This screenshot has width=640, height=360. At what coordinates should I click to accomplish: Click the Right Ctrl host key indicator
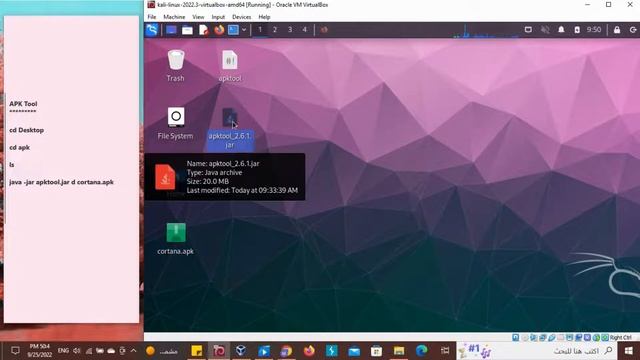621,338
